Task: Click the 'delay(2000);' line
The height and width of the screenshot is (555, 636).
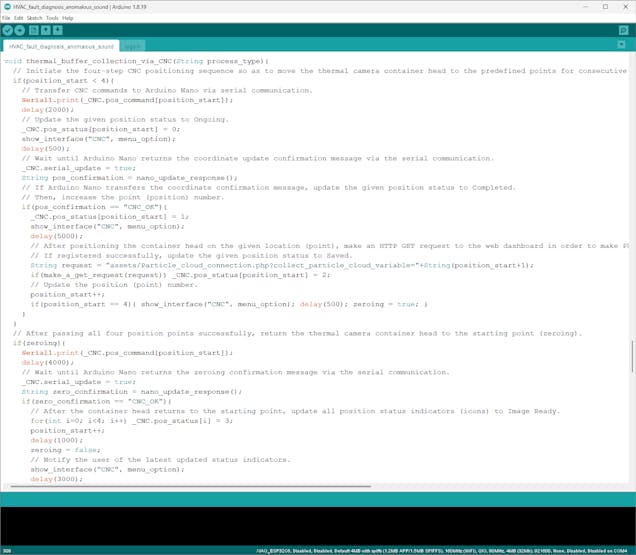Action: point(47,110)
